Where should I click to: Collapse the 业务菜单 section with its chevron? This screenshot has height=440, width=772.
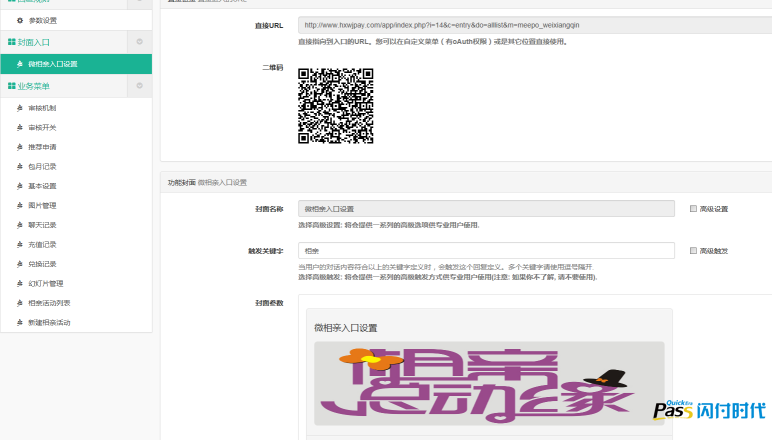click(x=139, y=86)
